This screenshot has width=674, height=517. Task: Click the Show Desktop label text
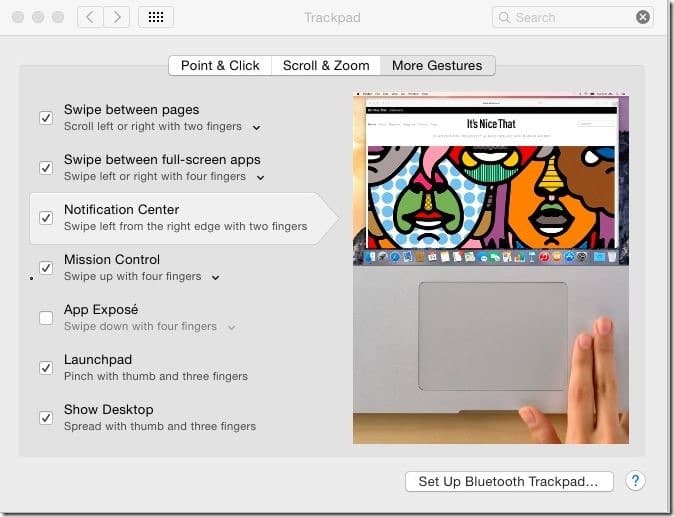click(x=109, y=410)
